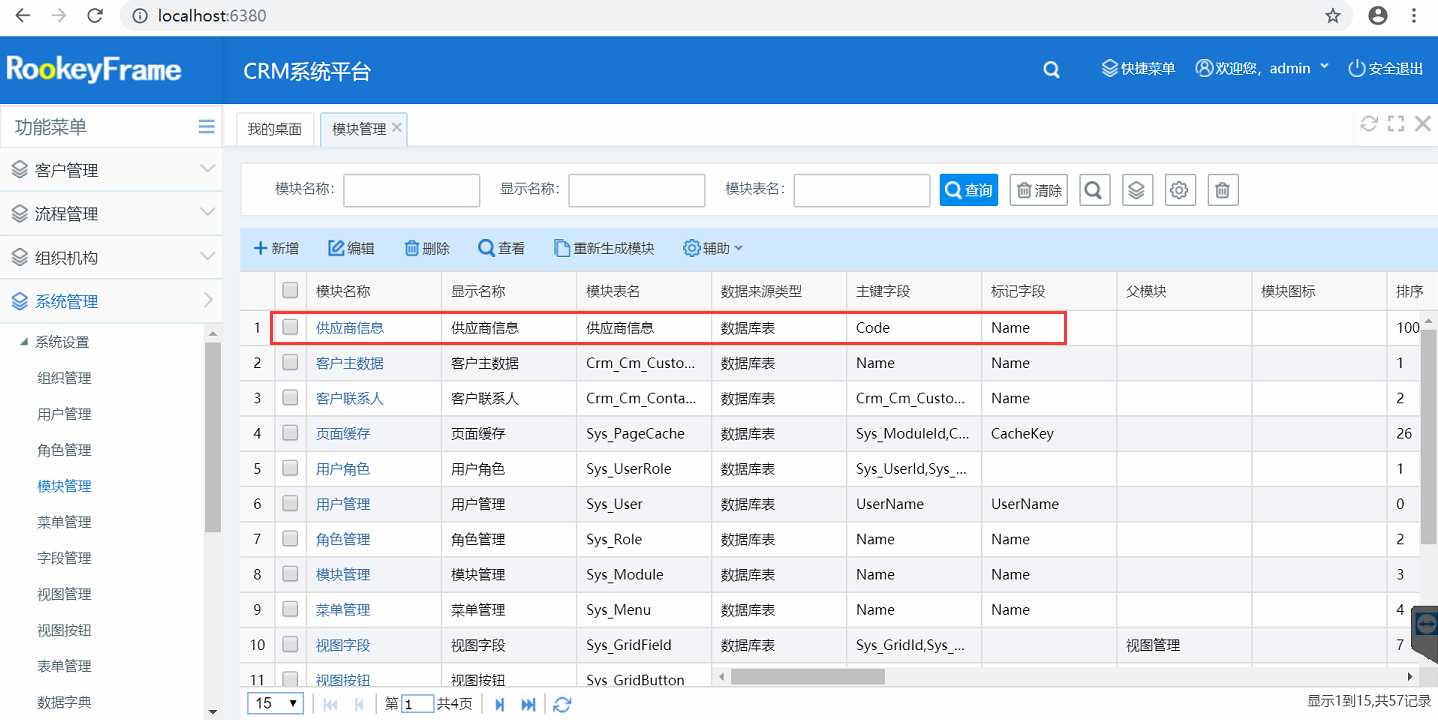Bookmark page with browser star icon
This screenshot has height=720, width=1438.
pos(1333,16)
